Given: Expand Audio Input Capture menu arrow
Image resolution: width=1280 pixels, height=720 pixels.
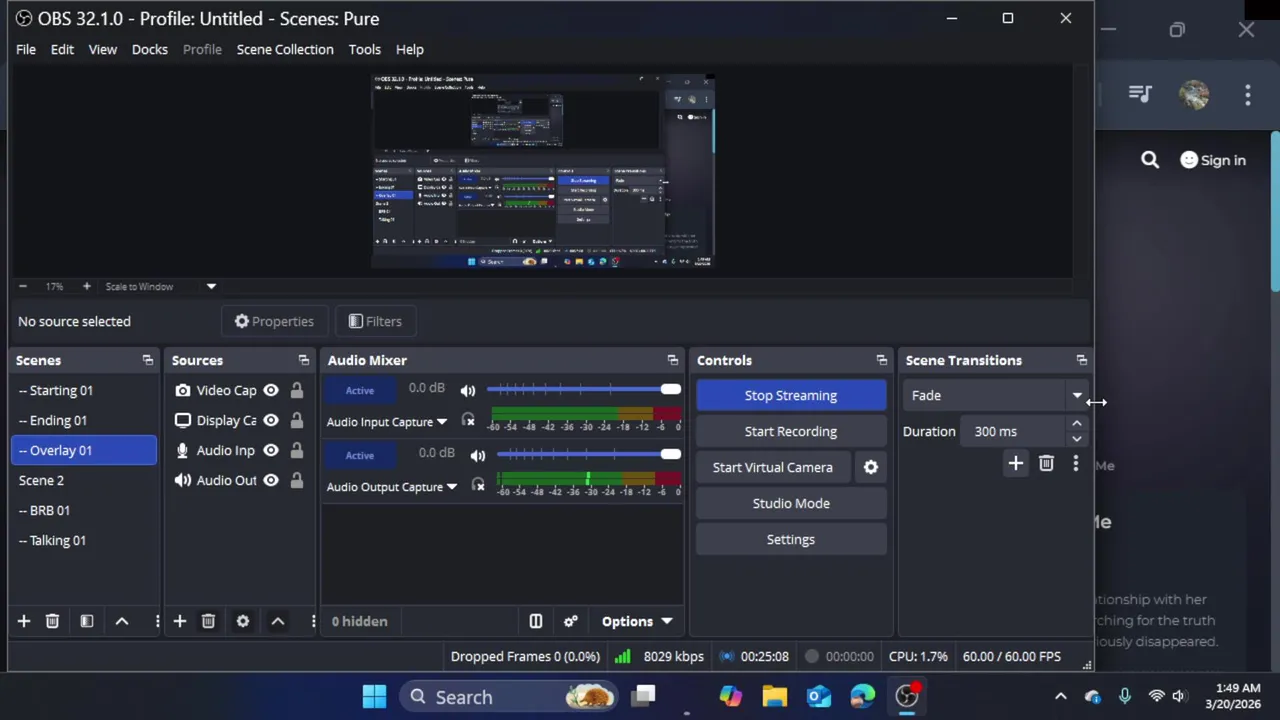Looking at the screenshot, I should 441,422.
